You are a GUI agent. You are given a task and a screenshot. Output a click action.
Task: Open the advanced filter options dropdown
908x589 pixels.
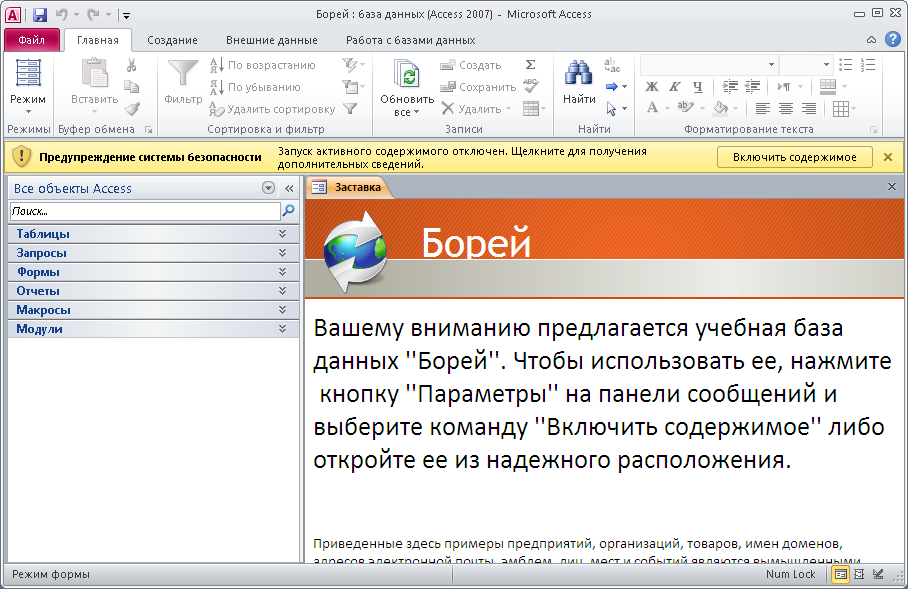tap(353, 87)
